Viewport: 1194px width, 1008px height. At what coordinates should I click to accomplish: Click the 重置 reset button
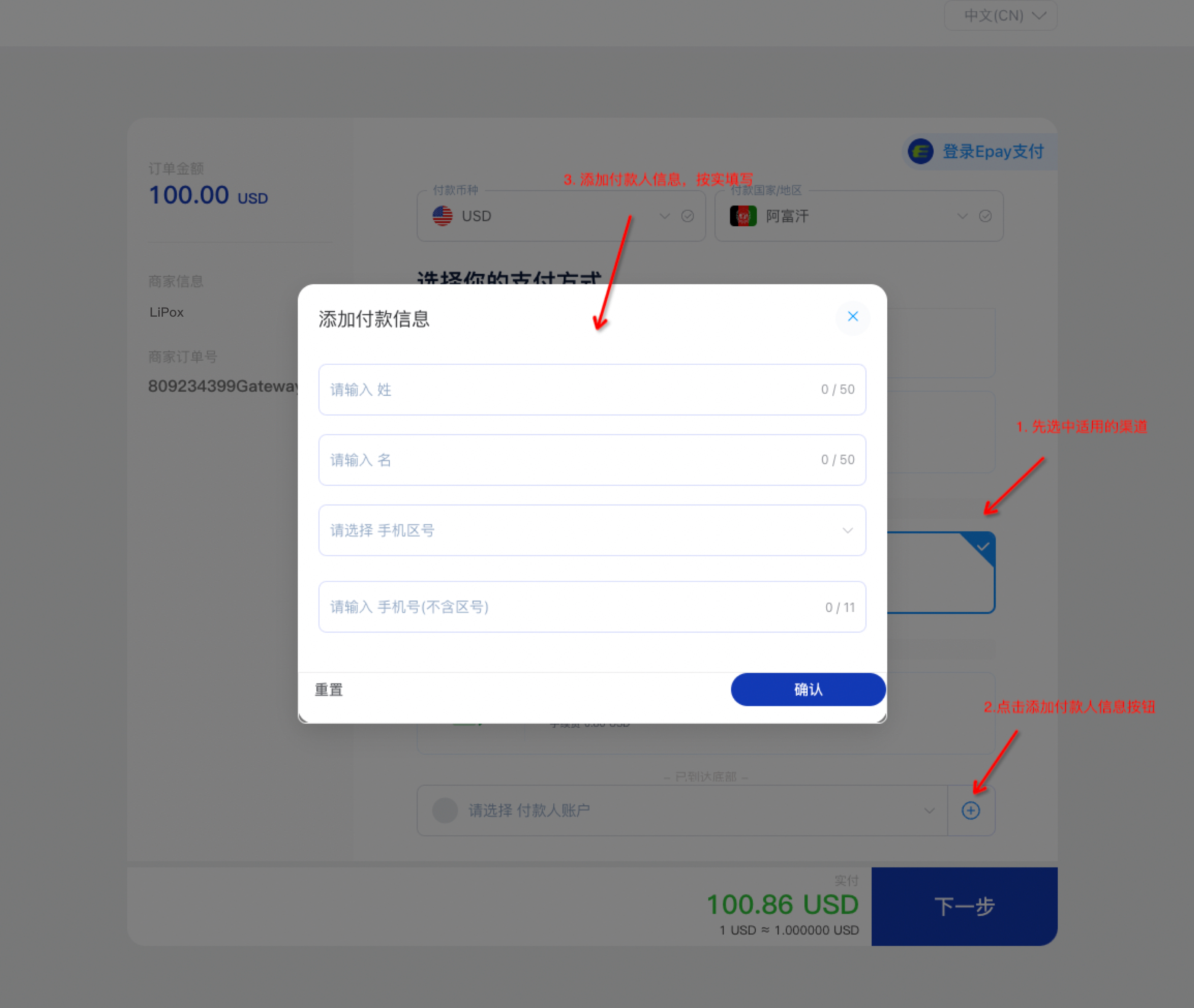329,690
